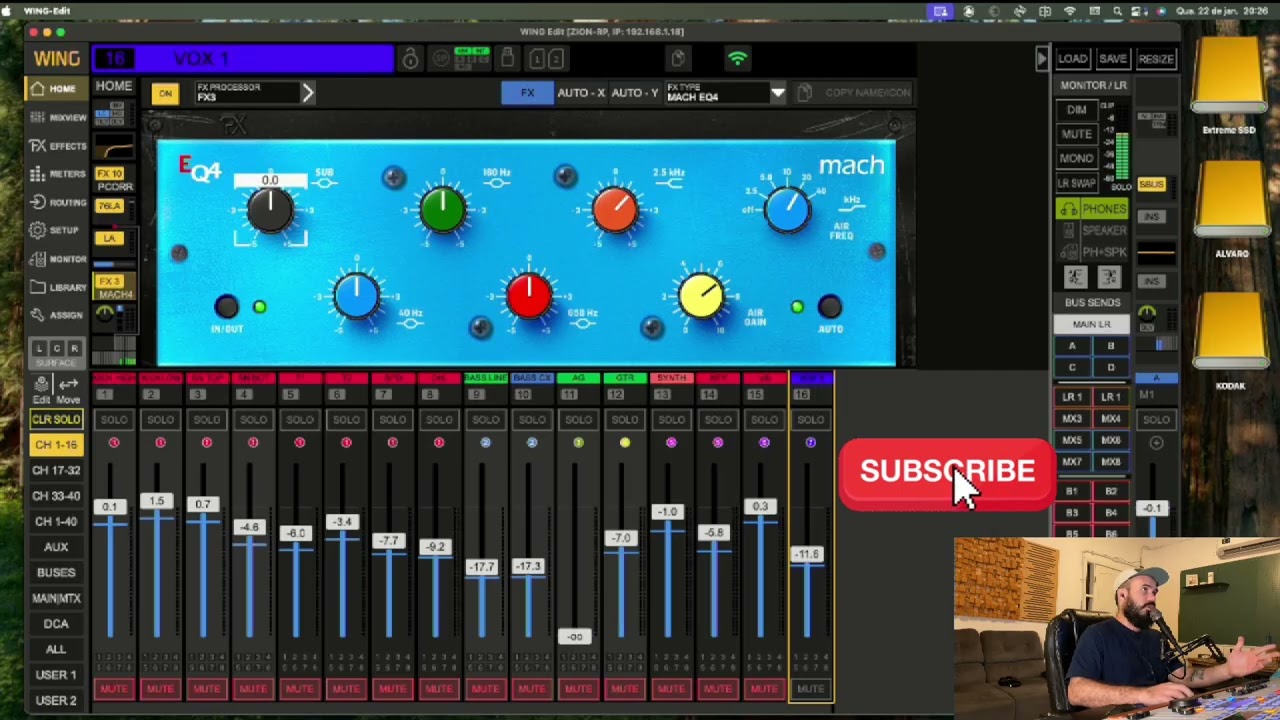
Task: Open the Monitor section in the sidebar
Action: 56,259
